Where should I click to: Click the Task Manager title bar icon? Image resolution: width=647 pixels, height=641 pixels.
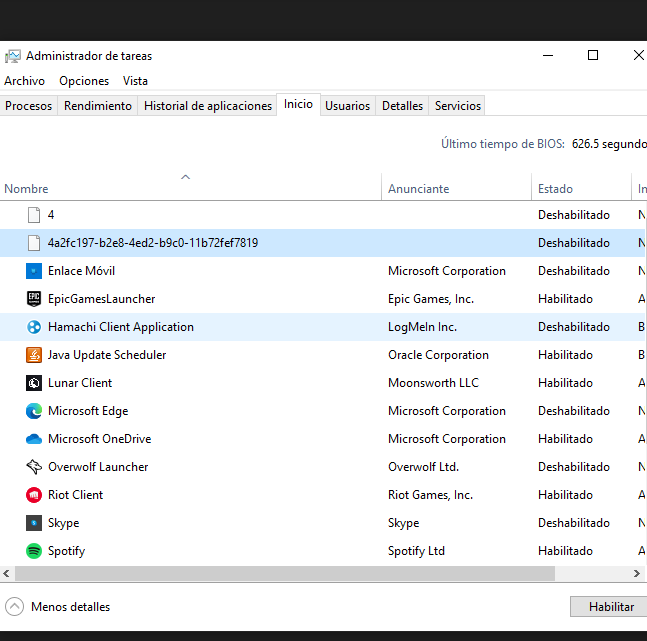click(x=12, y=56)
